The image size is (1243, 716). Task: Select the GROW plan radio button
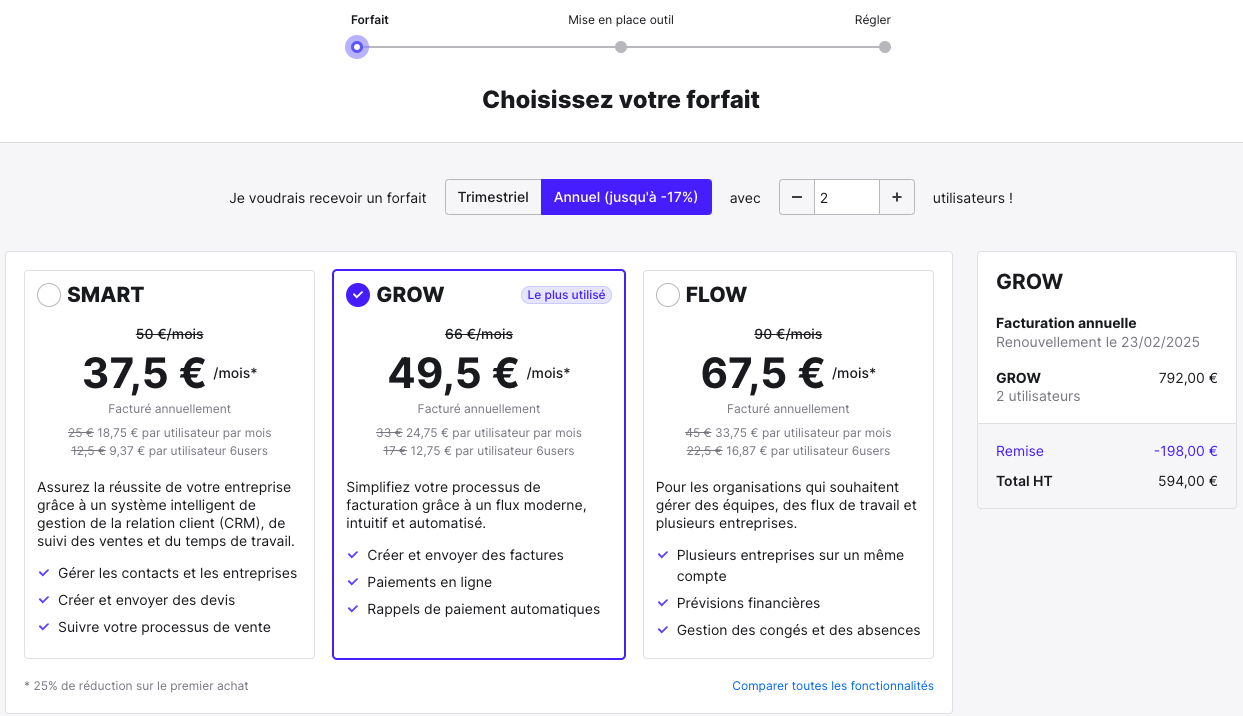[358, 295]
